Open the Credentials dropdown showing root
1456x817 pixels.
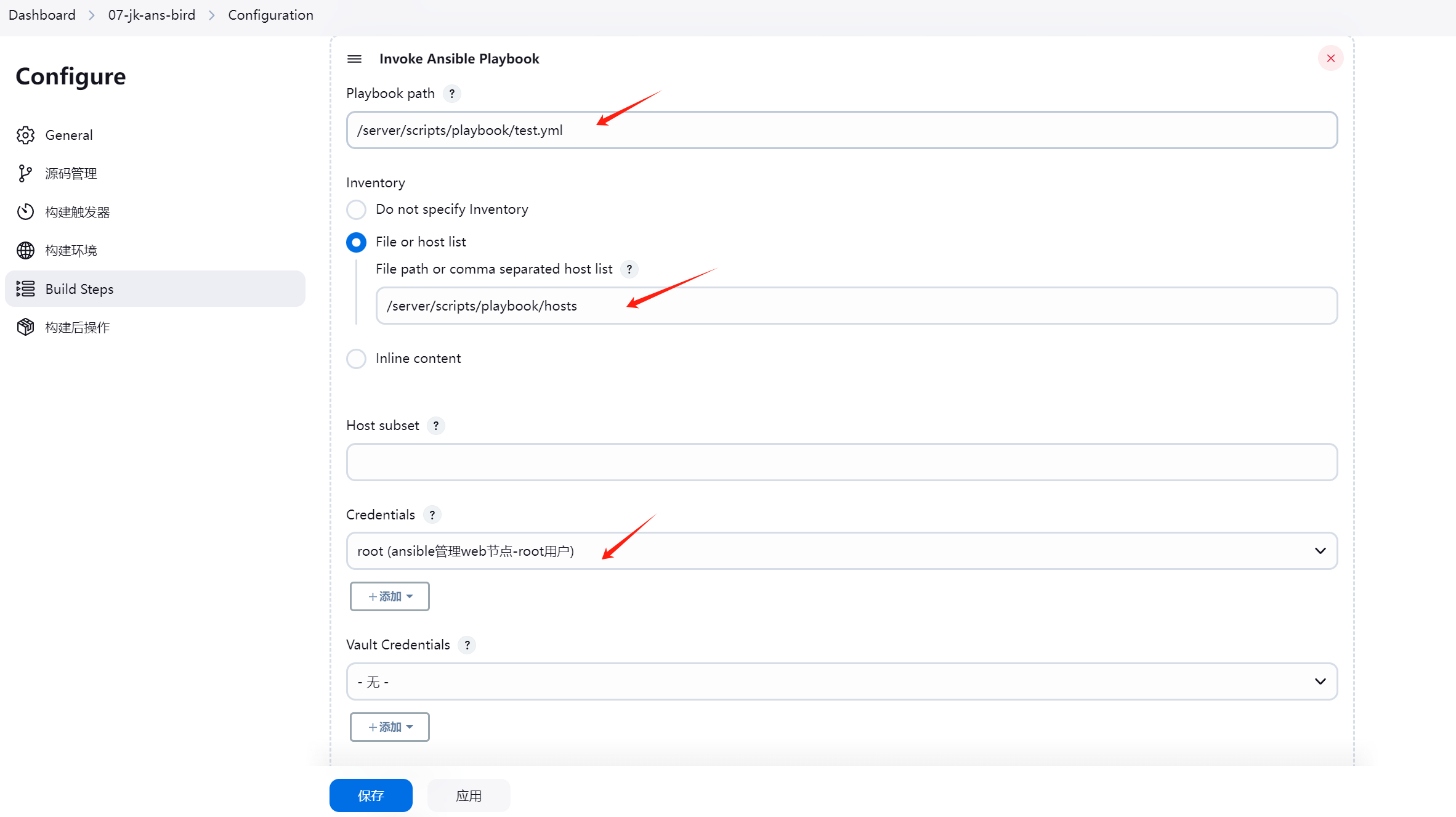click(x=841, y=551)
